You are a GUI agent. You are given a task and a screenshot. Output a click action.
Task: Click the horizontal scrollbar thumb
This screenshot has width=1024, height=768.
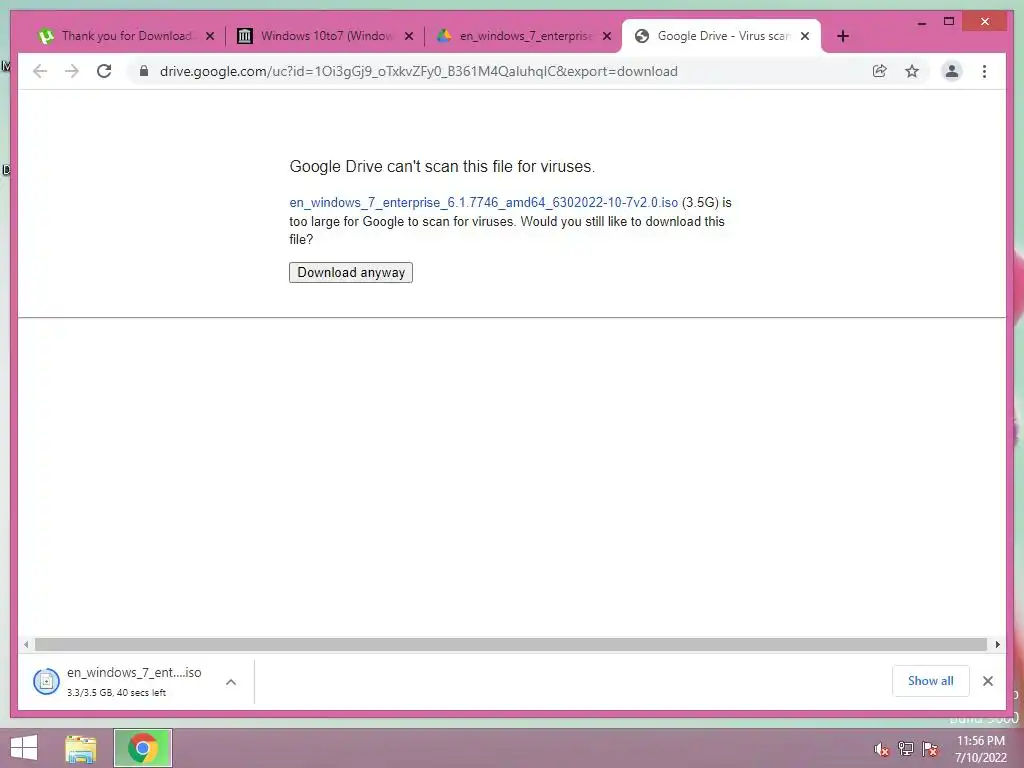tap(511, 645)
